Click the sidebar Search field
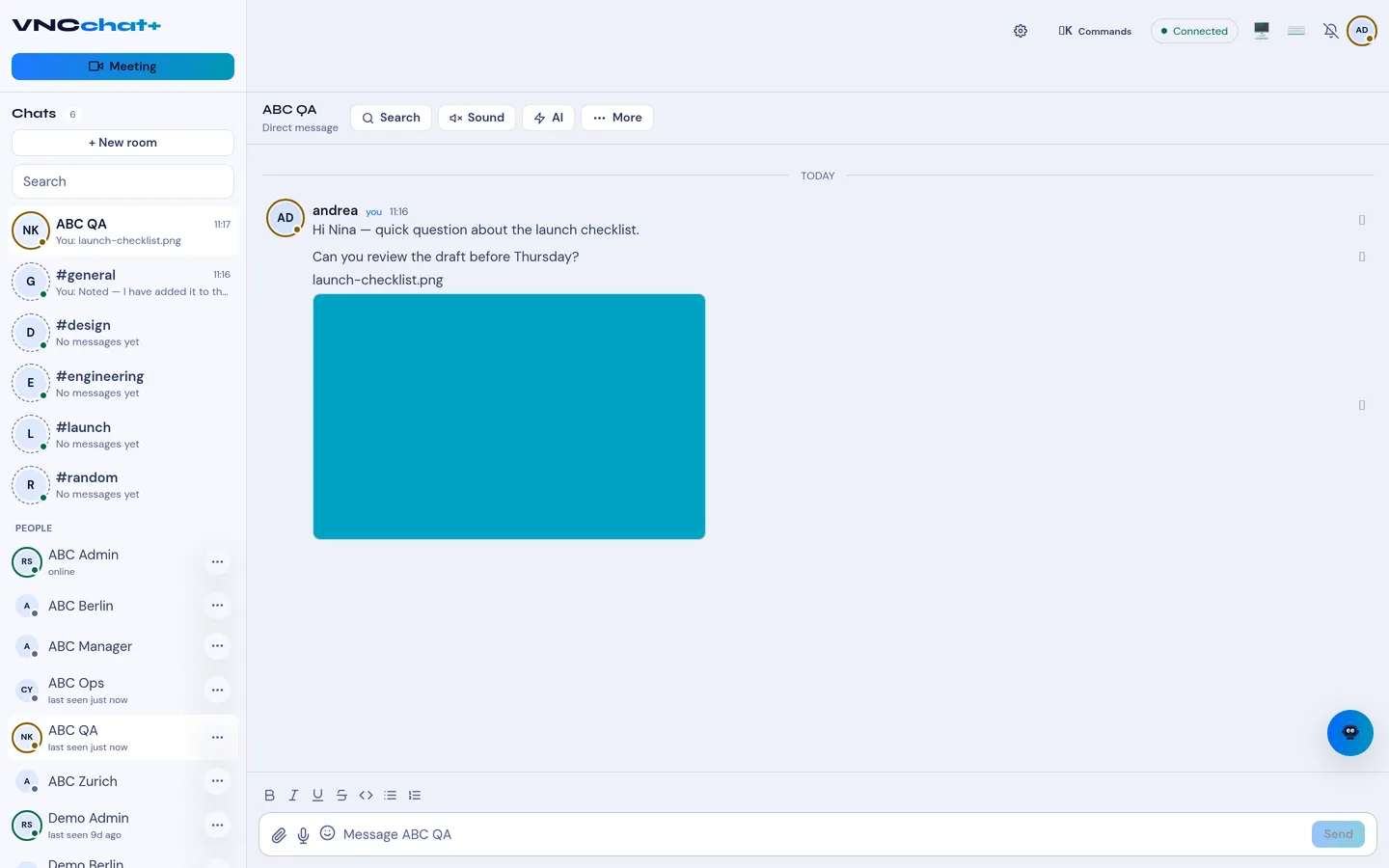Image resolution: width=1389 pixels, height=868 pixels. click(123, 181)
